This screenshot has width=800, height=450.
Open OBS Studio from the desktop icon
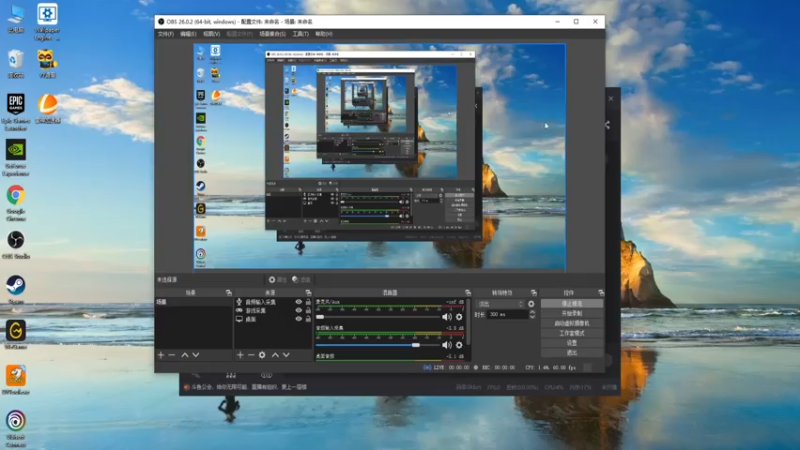click(x=16, y=244)
